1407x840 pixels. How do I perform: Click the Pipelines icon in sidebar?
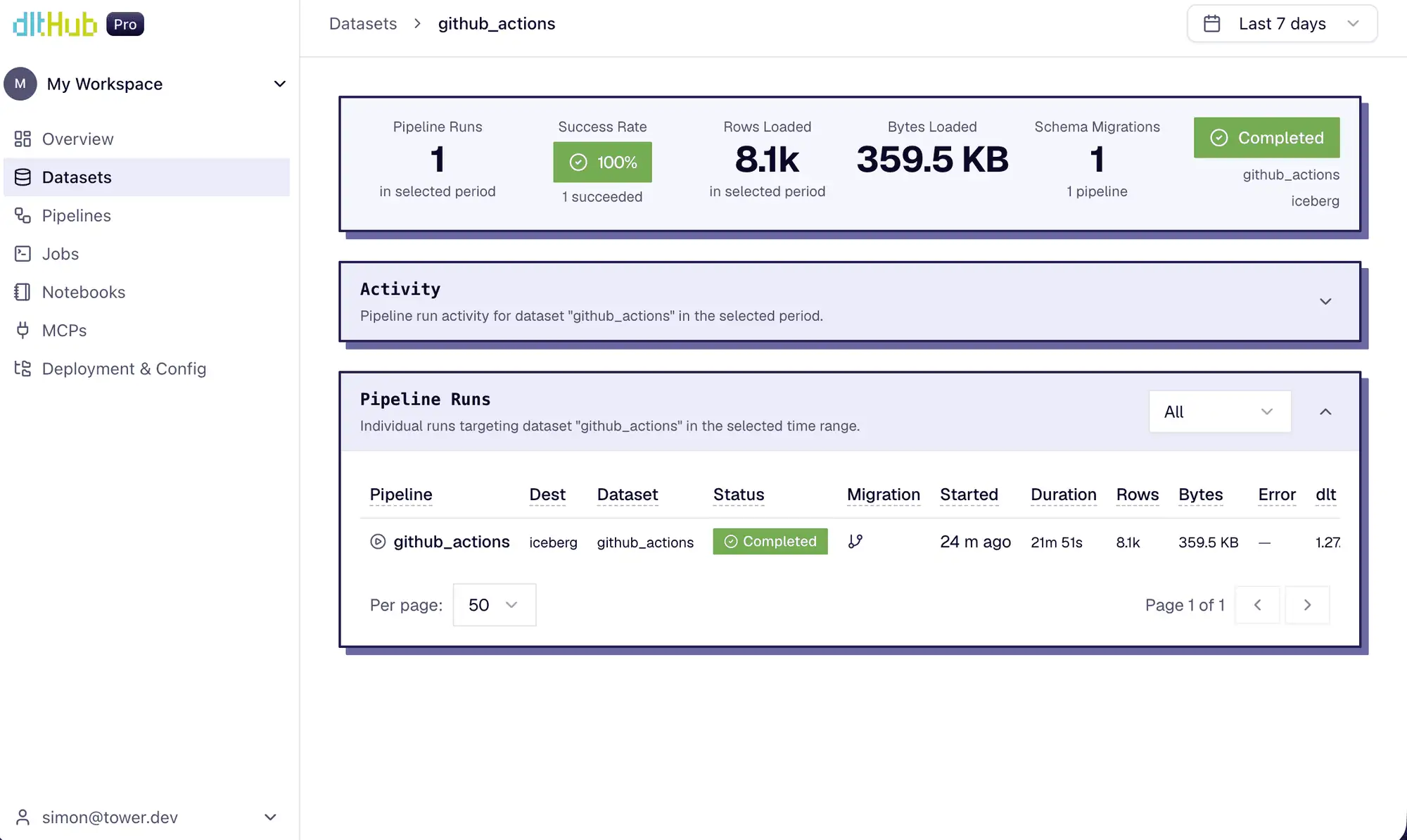point(23,215)
